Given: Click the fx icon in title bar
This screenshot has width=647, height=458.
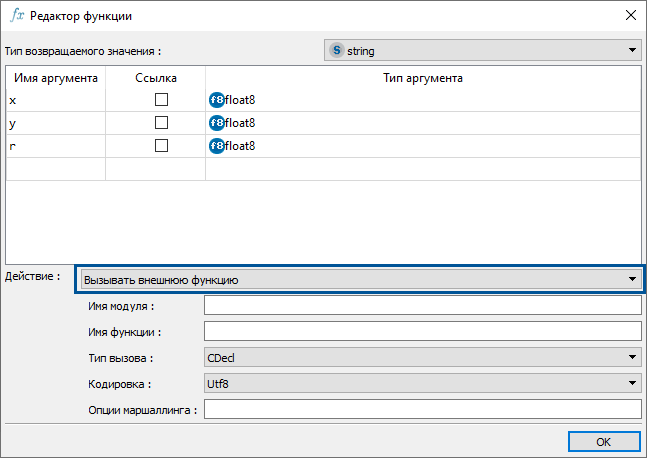Looking at the screenshot, I should click(16, 16).
